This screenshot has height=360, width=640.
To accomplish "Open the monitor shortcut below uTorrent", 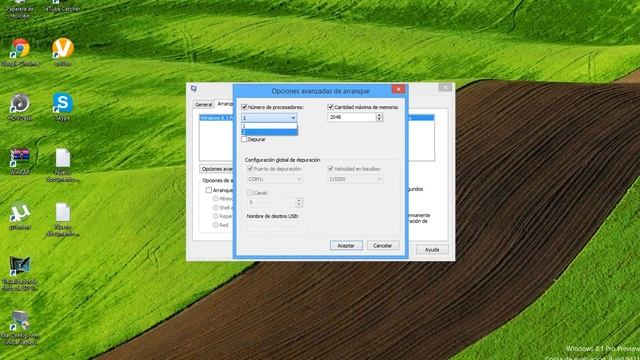I will coord(20,267).
